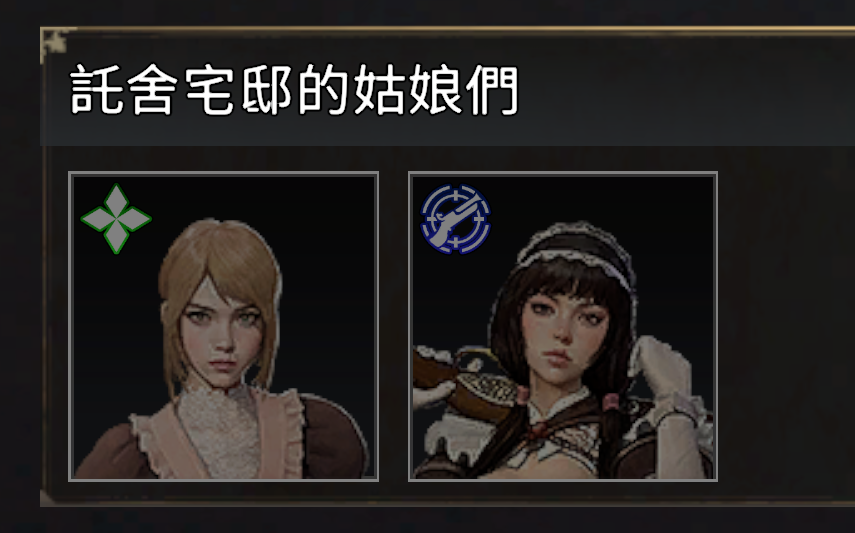Click the header bar right of the title
This screenshot has width=855, height=533.
pos(682,90)
